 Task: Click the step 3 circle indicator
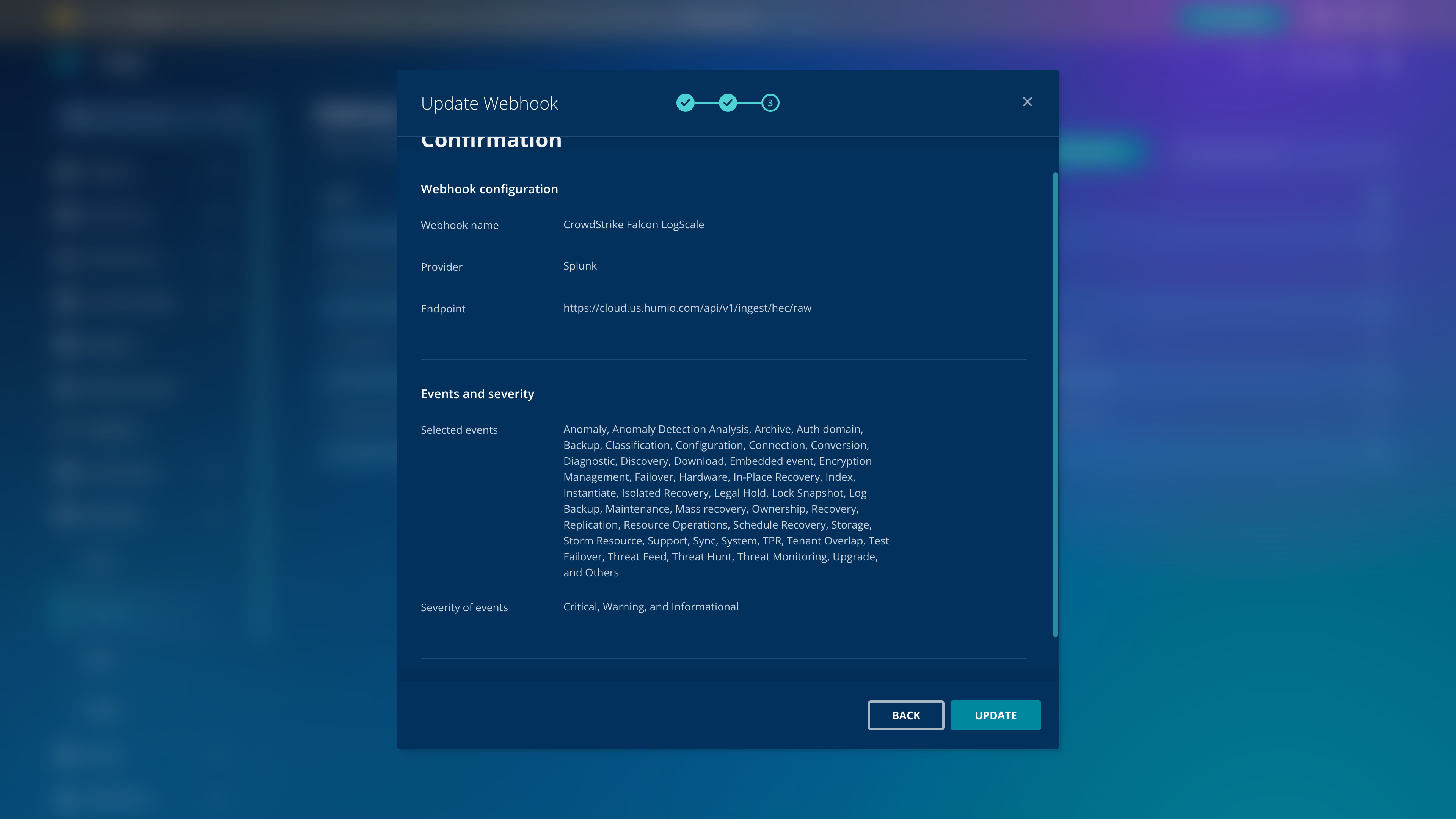pos(770,103)
